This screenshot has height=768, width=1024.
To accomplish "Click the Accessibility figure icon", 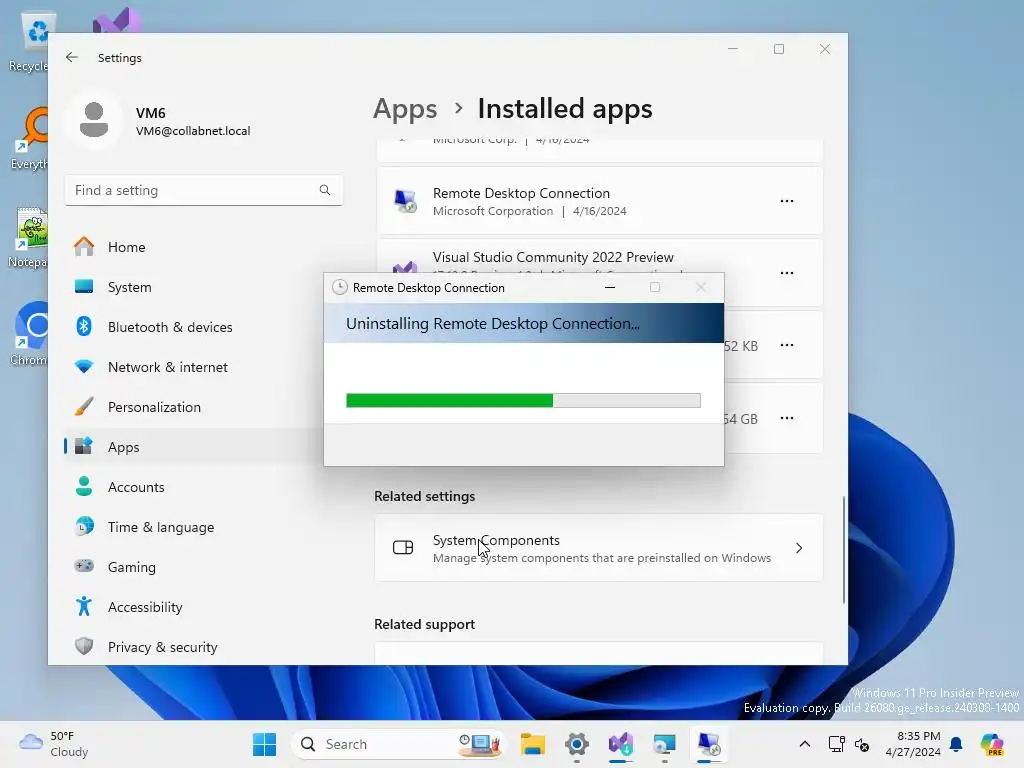I will pos(84,607).
